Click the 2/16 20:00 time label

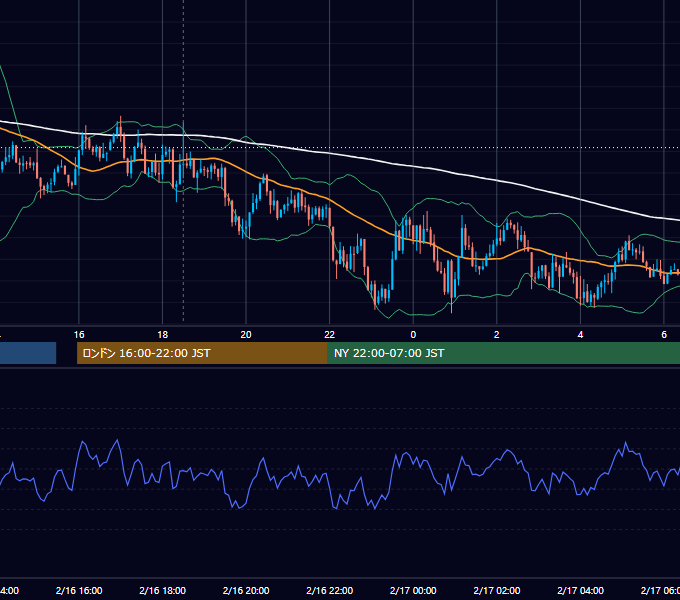click(x=246, y=590)
